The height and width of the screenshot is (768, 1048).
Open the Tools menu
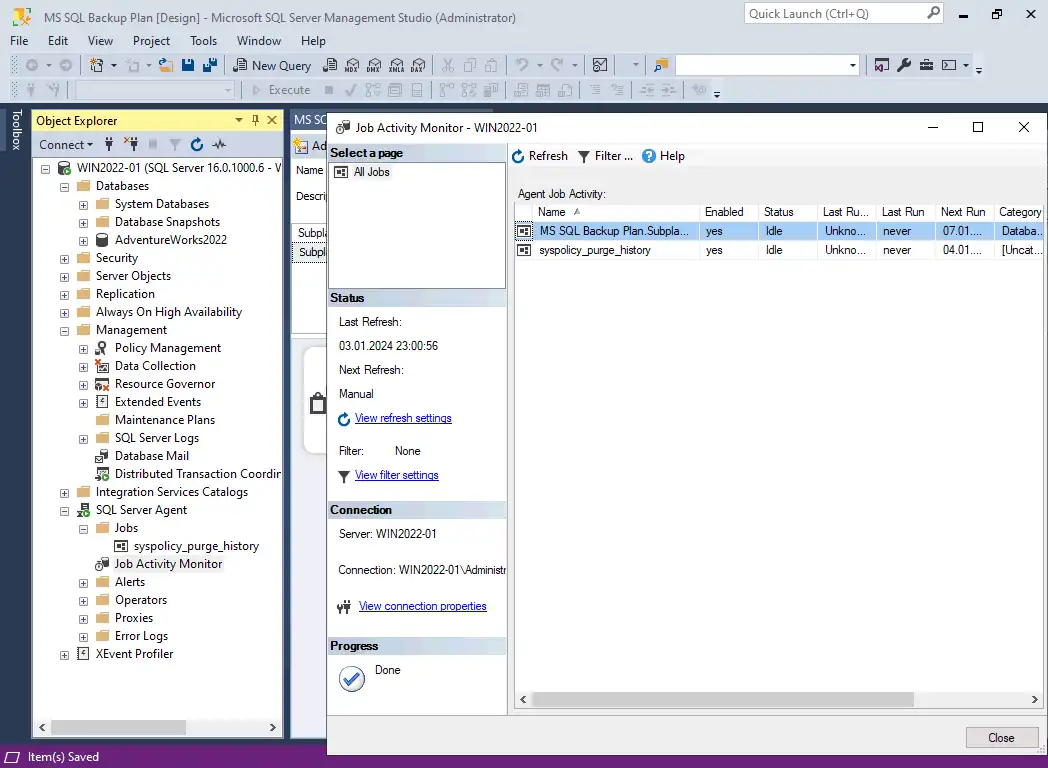(203, 41)
